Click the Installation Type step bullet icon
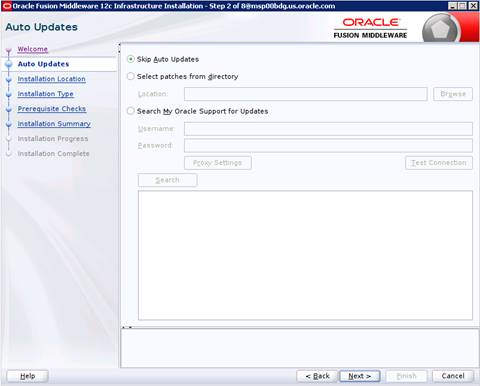 tap(9, 95)
